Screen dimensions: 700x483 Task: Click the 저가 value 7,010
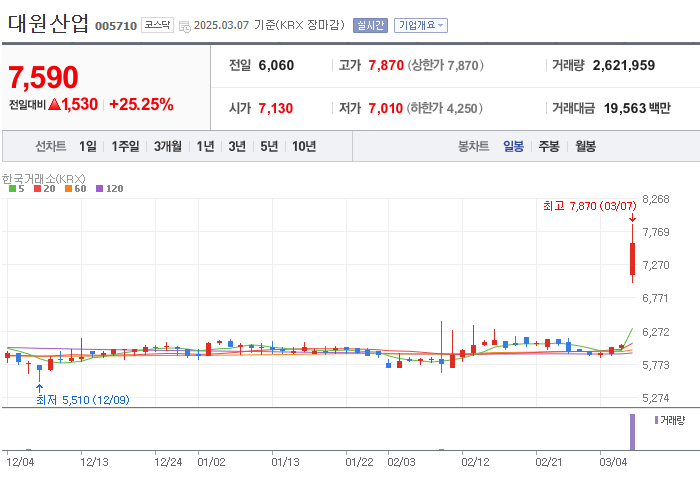pos(386,108)
